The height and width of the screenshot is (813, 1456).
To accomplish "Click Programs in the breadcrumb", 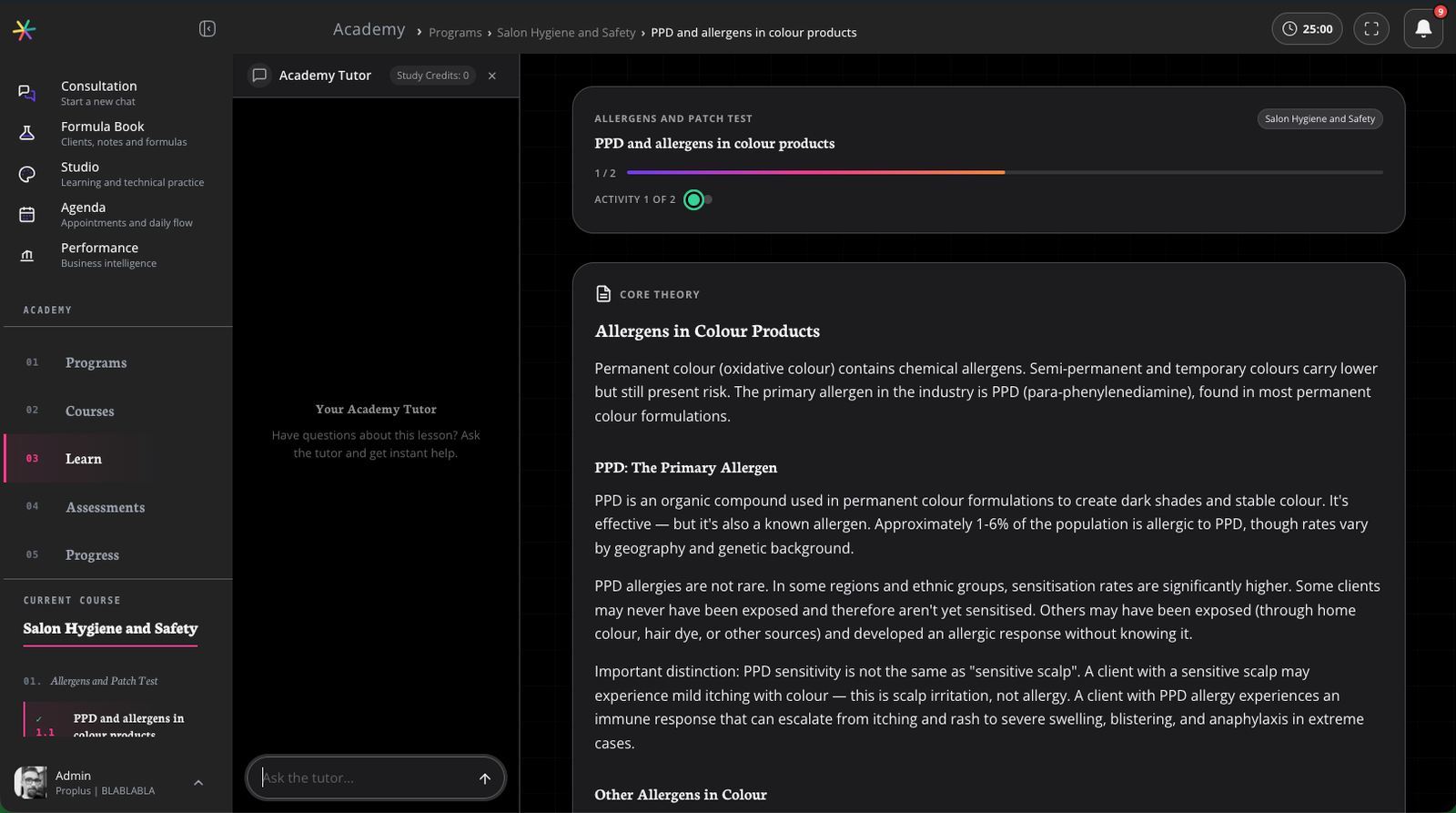I will pyautogui.click(x=455, y=33).
